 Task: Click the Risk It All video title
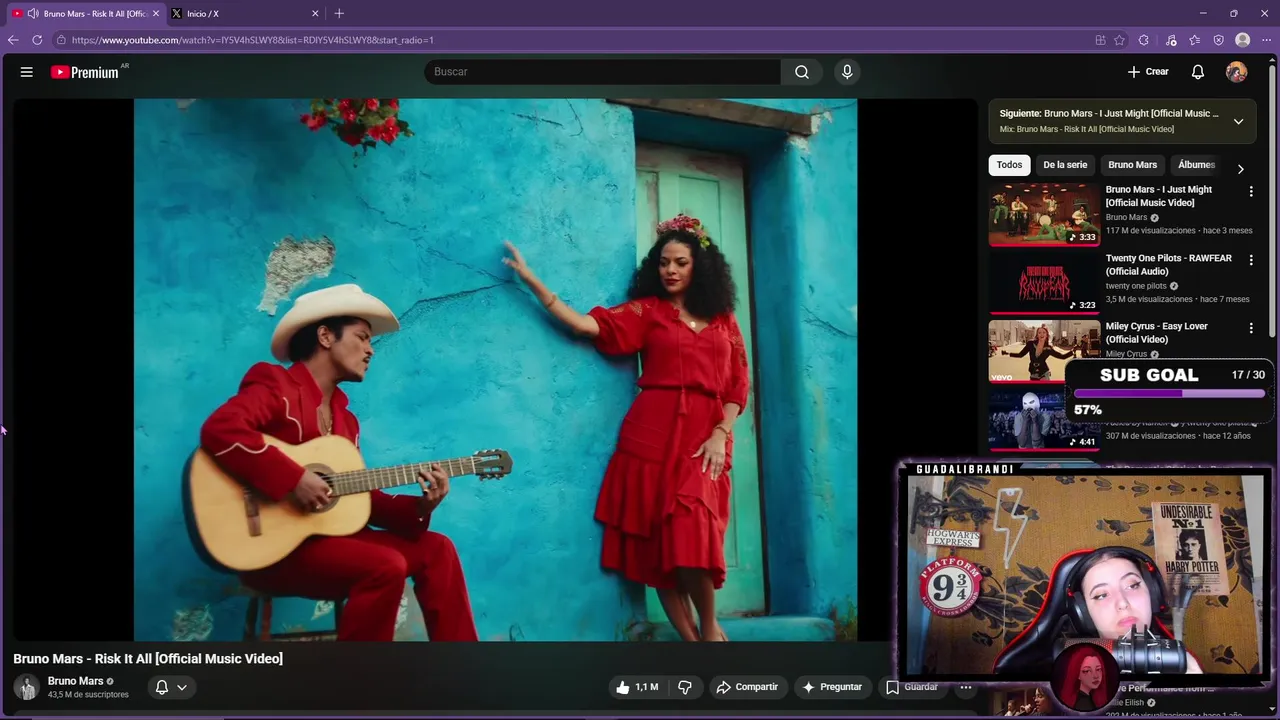click(x=148, y=658)
